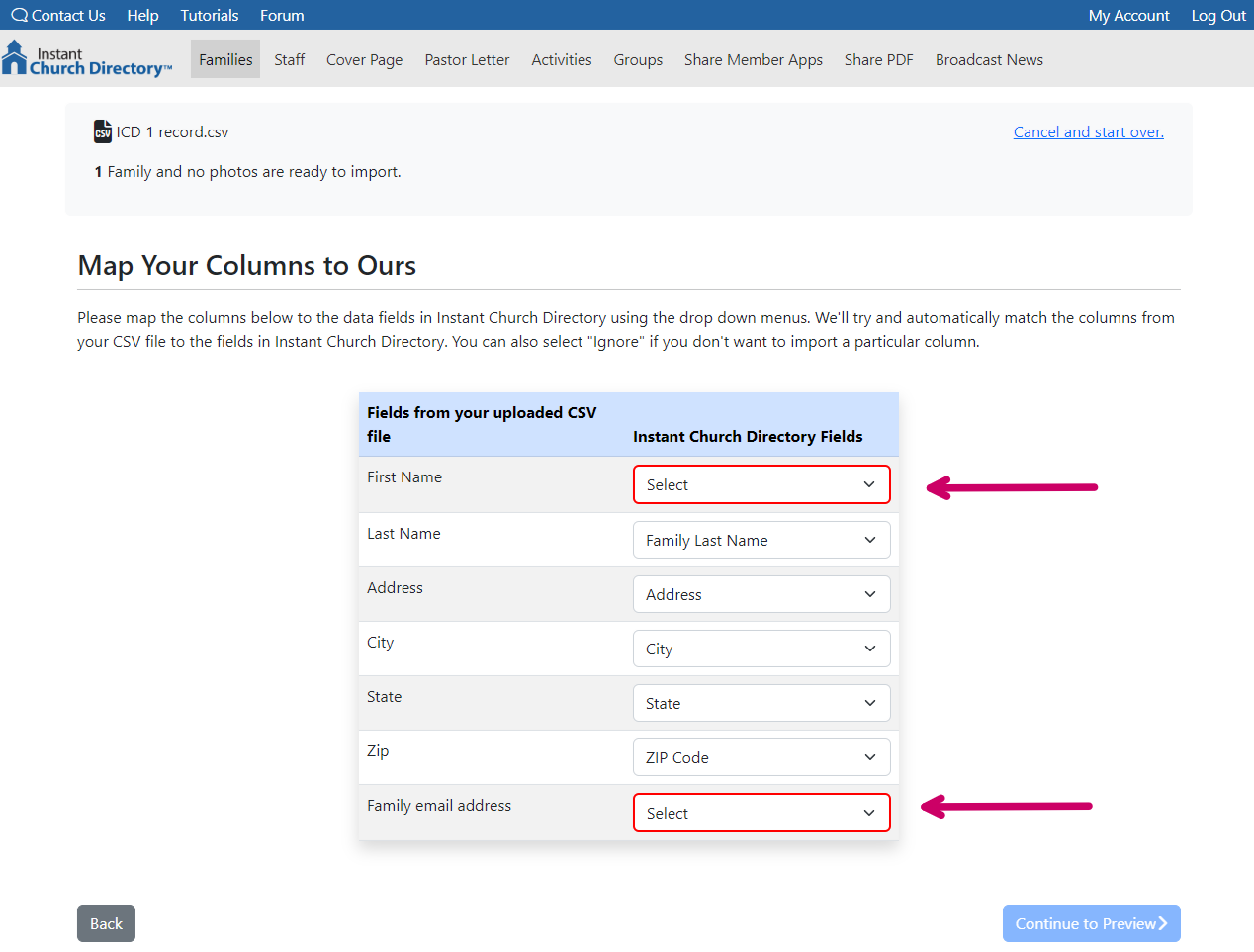
Task: Open the Cover Page tab
Action: [364, 59]
